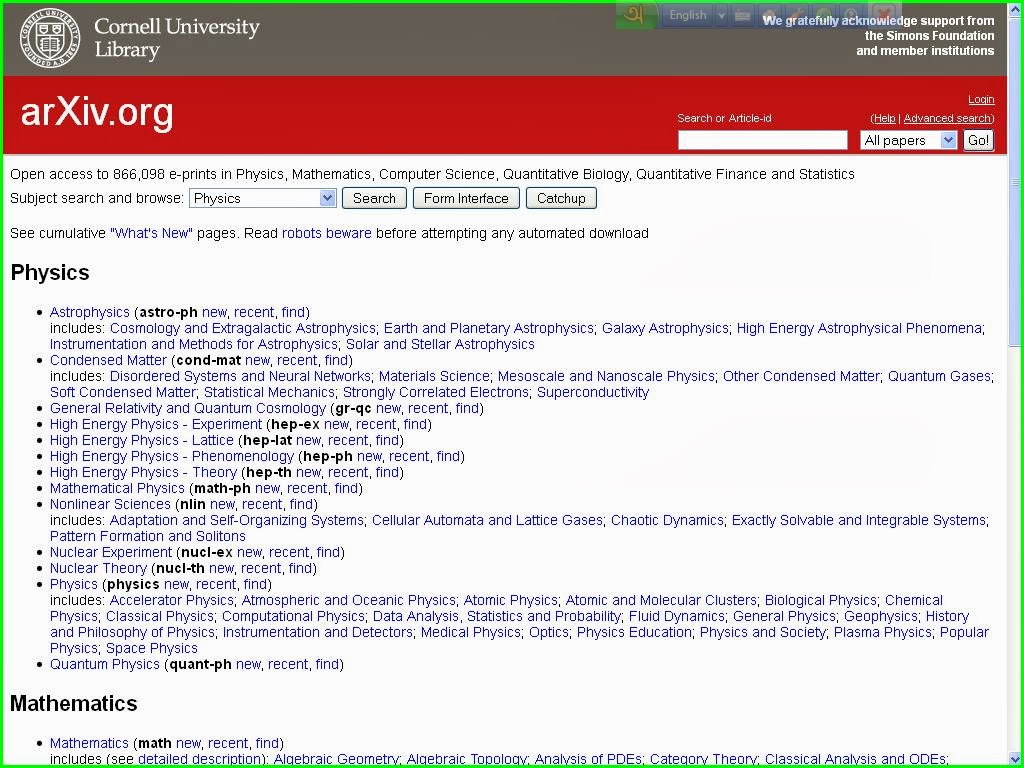The width and height of the screenshot is (1024, 768).
Task: Open High Energy Physics - Experiment link
Action: click(156, 424)
